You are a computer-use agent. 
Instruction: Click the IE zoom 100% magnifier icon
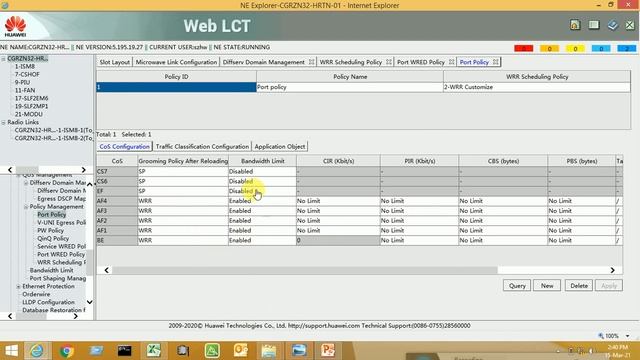click(x=601, y=336)
